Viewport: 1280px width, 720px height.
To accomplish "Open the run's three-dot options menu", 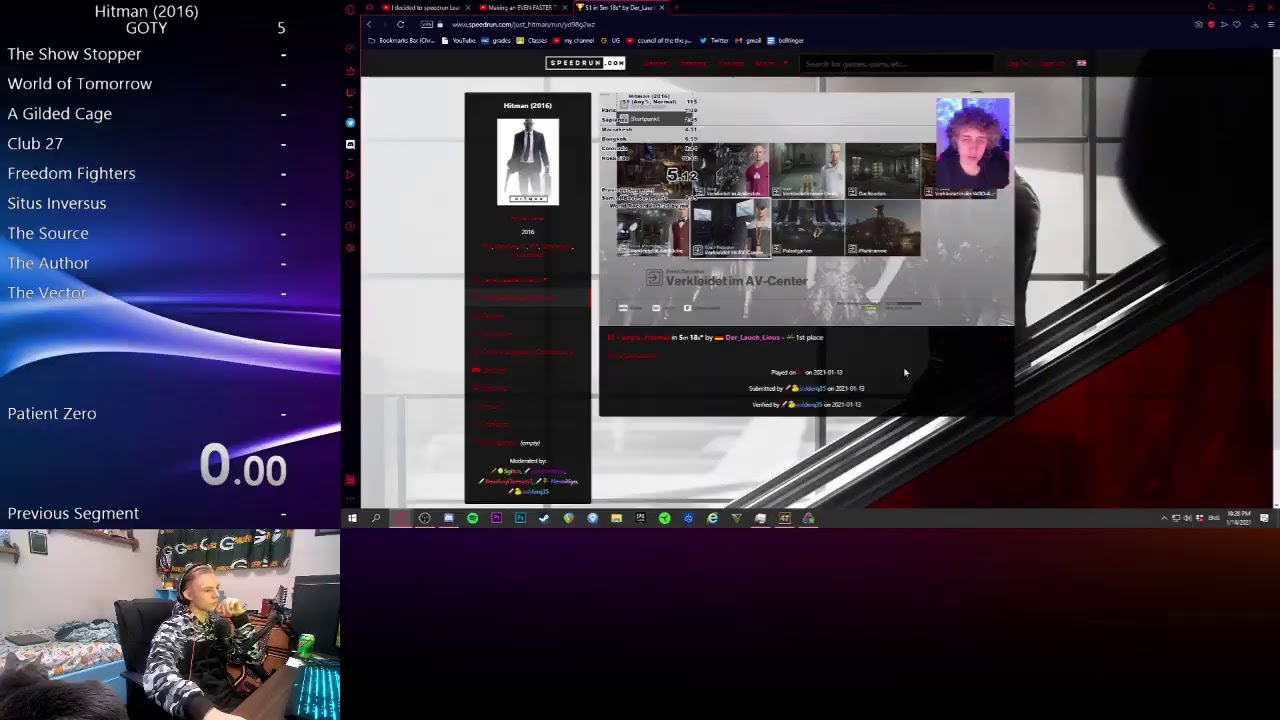I will pos(1003,338).
